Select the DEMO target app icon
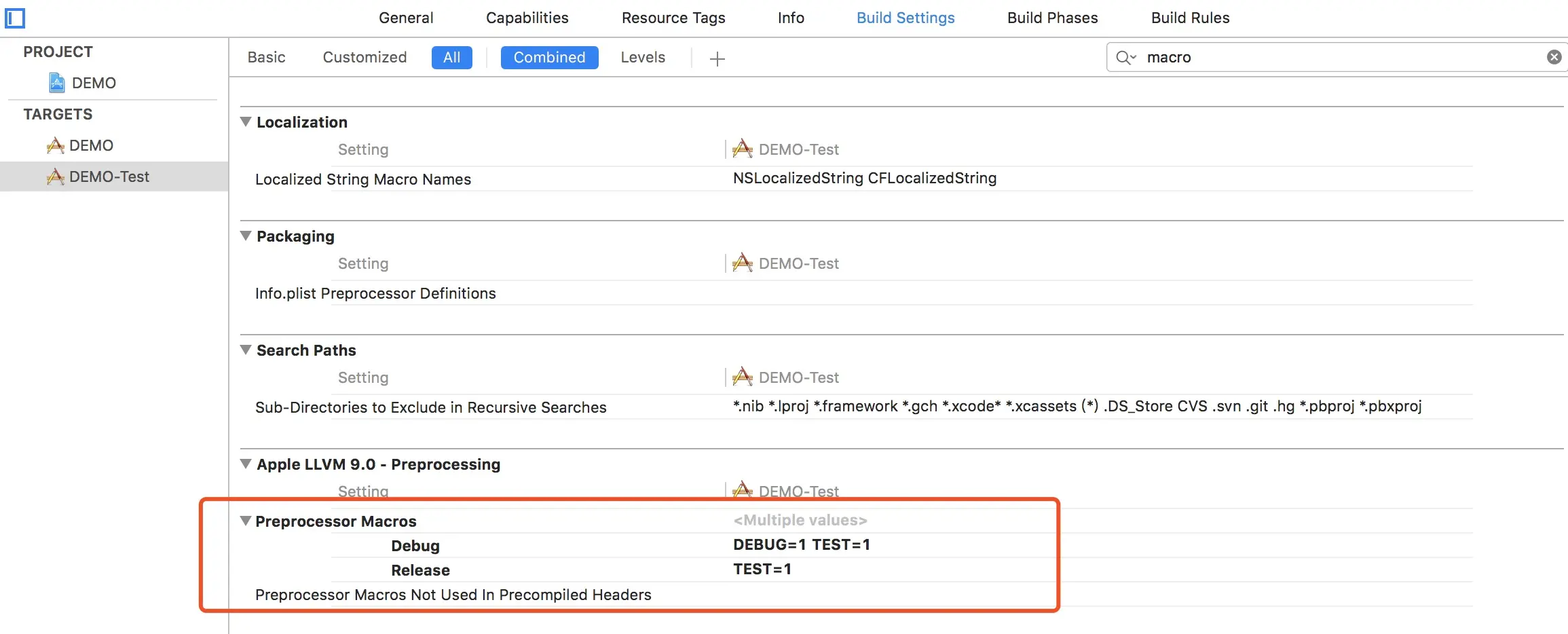The image size is (1568, 634). coord(55,145)
